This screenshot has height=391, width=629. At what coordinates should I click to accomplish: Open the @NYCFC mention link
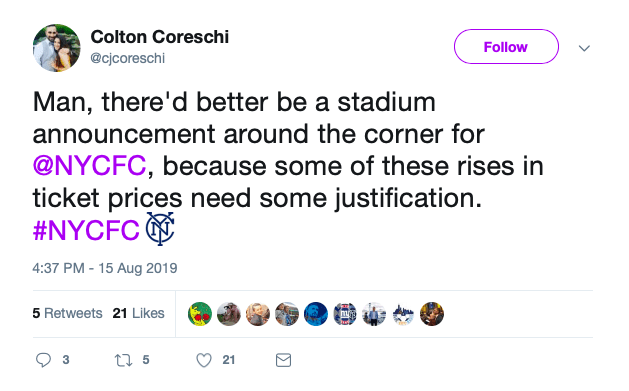[89, 166]
